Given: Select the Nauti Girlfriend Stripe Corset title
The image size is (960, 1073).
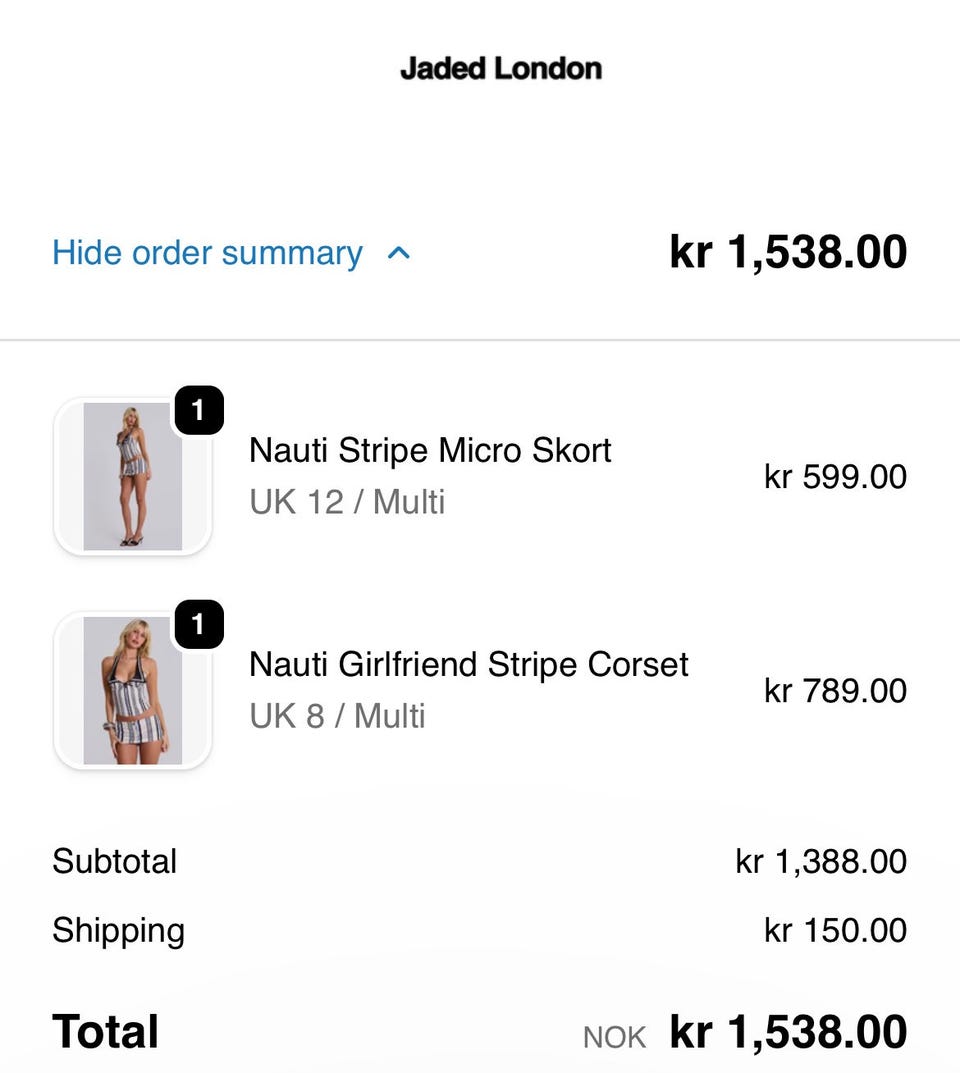Looking at the screenshot, I should 468,664.
